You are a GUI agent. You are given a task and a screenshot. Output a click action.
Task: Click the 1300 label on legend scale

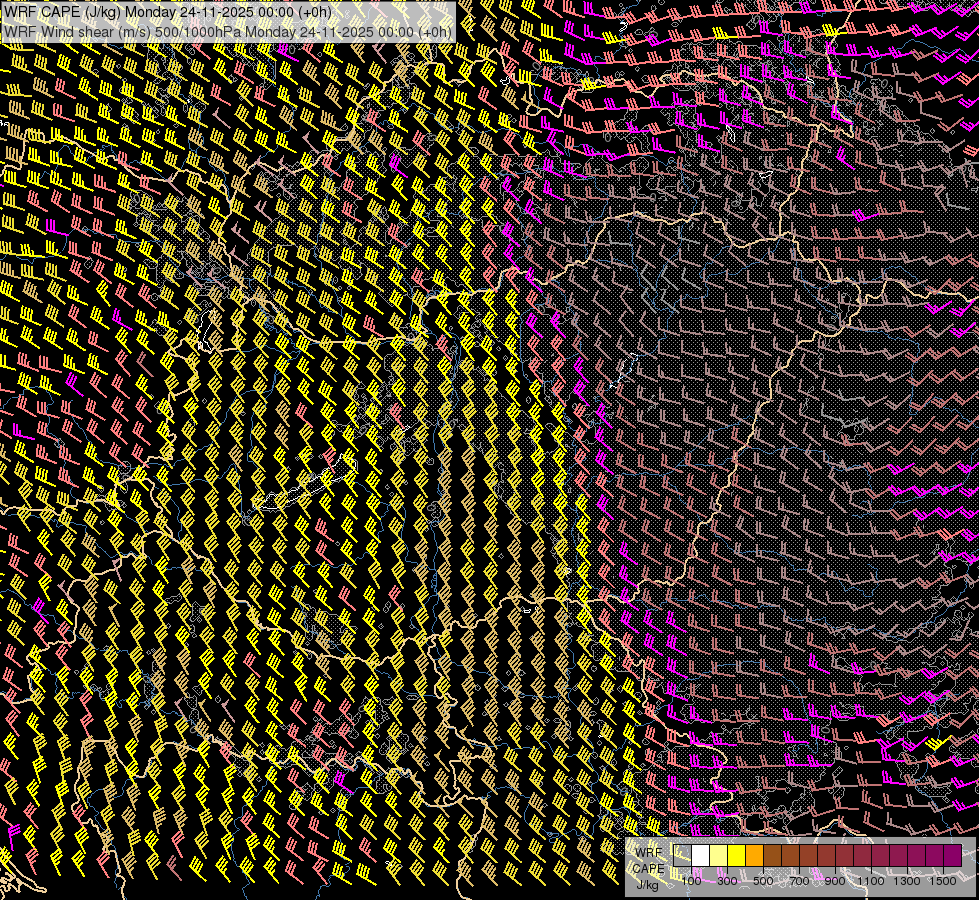(907, 881)
